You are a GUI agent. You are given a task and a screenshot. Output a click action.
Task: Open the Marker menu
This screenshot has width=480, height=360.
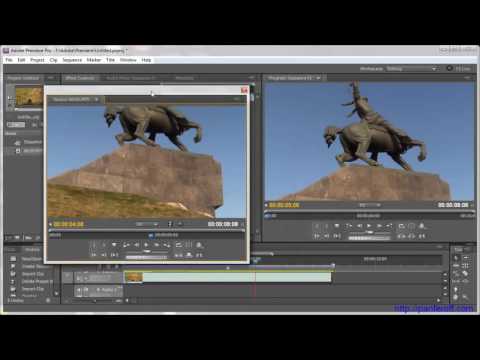(94, 60)
